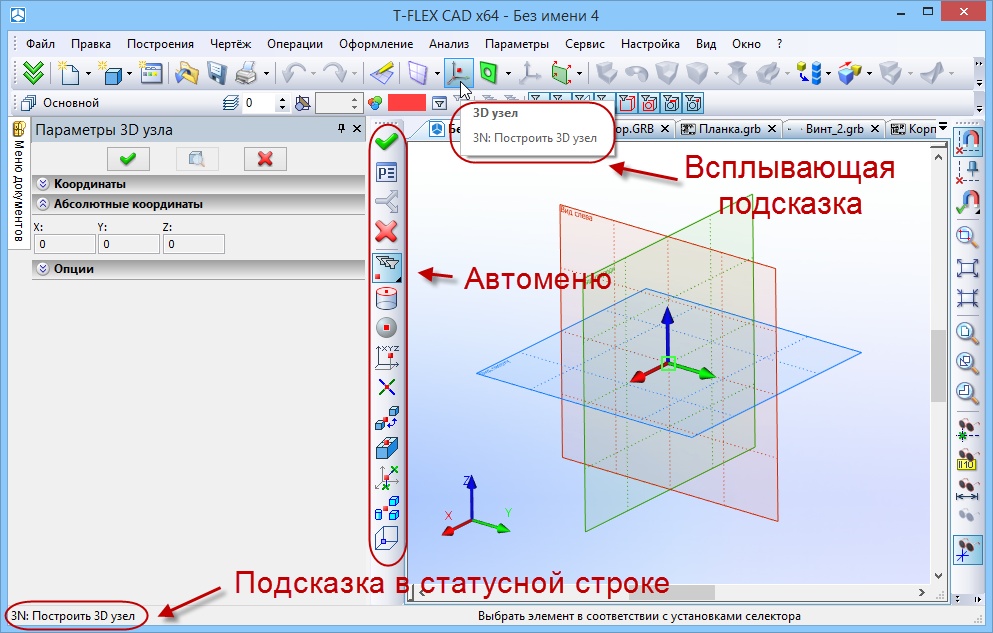
Task: Confirm with the green checkmark in the automenu
Action: (x=386, y=141)
